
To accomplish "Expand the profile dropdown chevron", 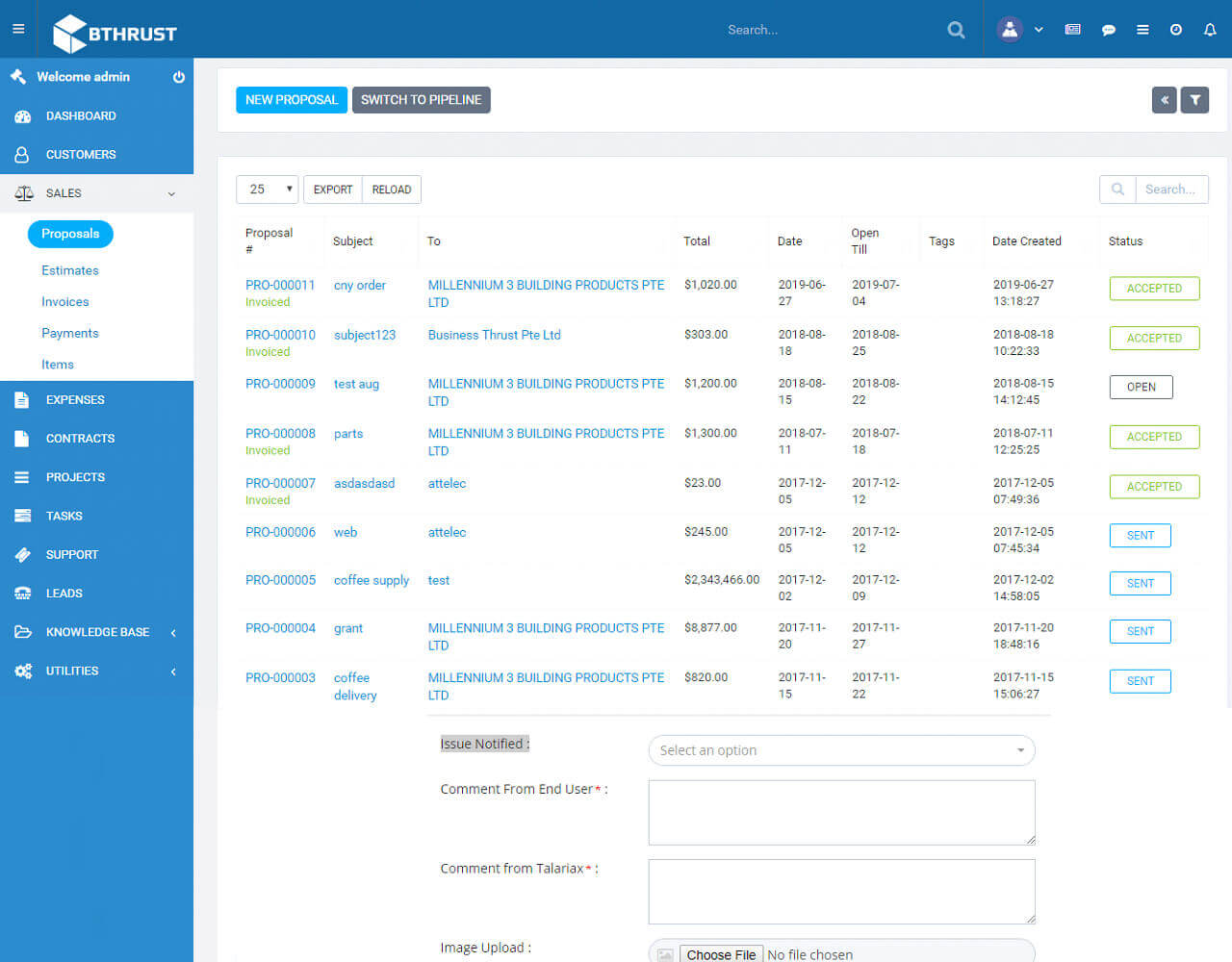I will coord(1039,30).
